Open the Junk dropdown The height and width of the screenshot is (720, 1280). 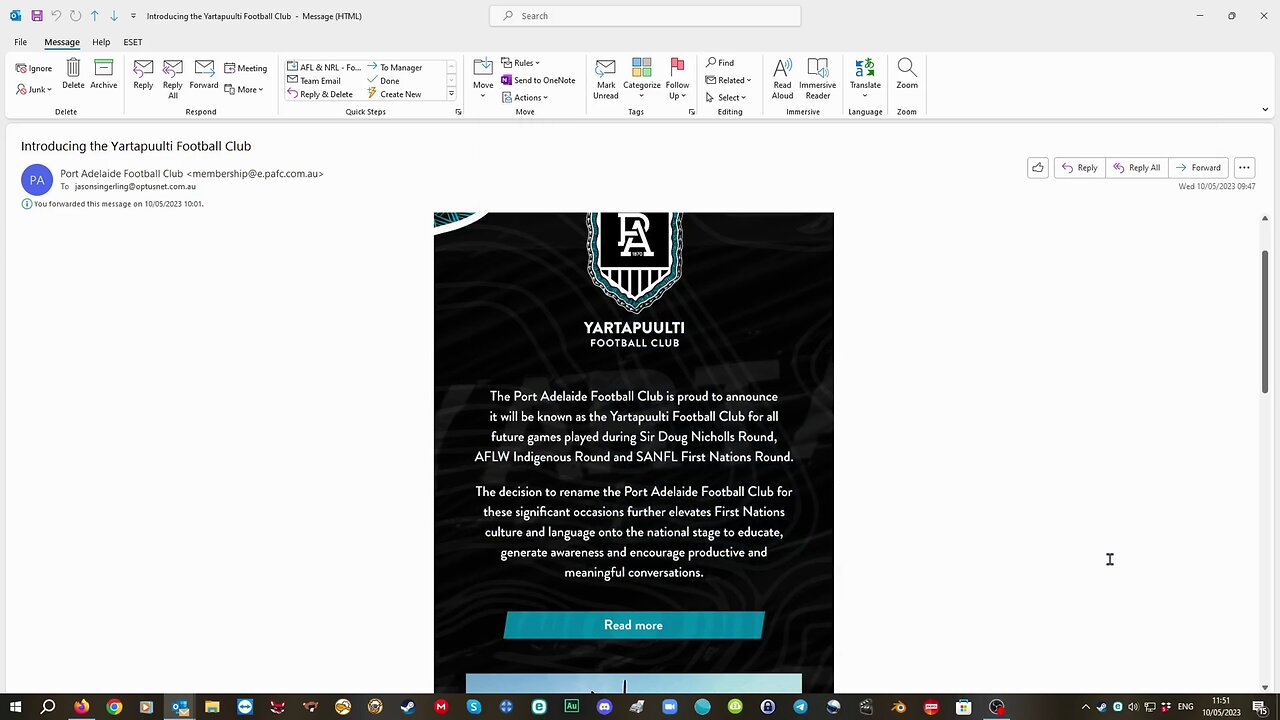click(34, 89)
